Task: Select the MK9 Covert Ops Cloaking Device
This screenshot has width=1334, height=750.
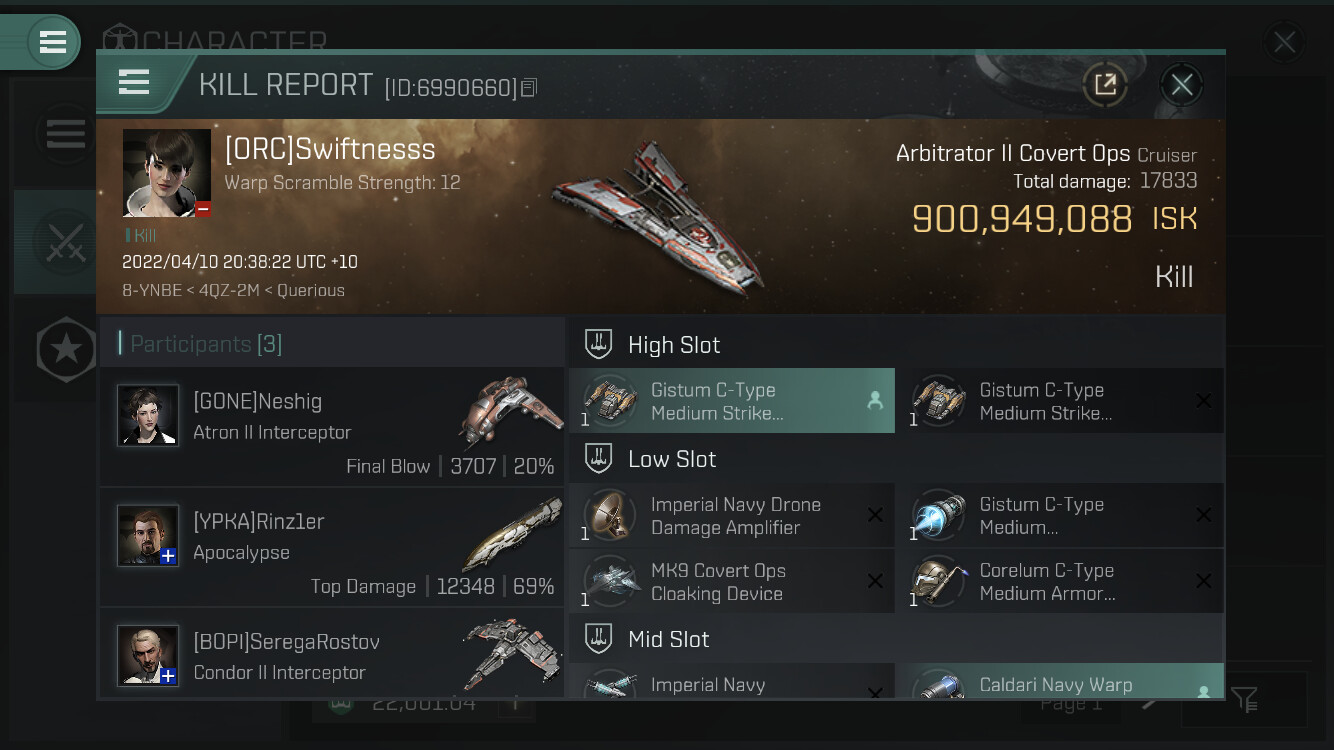Action: tap(732, 581)
